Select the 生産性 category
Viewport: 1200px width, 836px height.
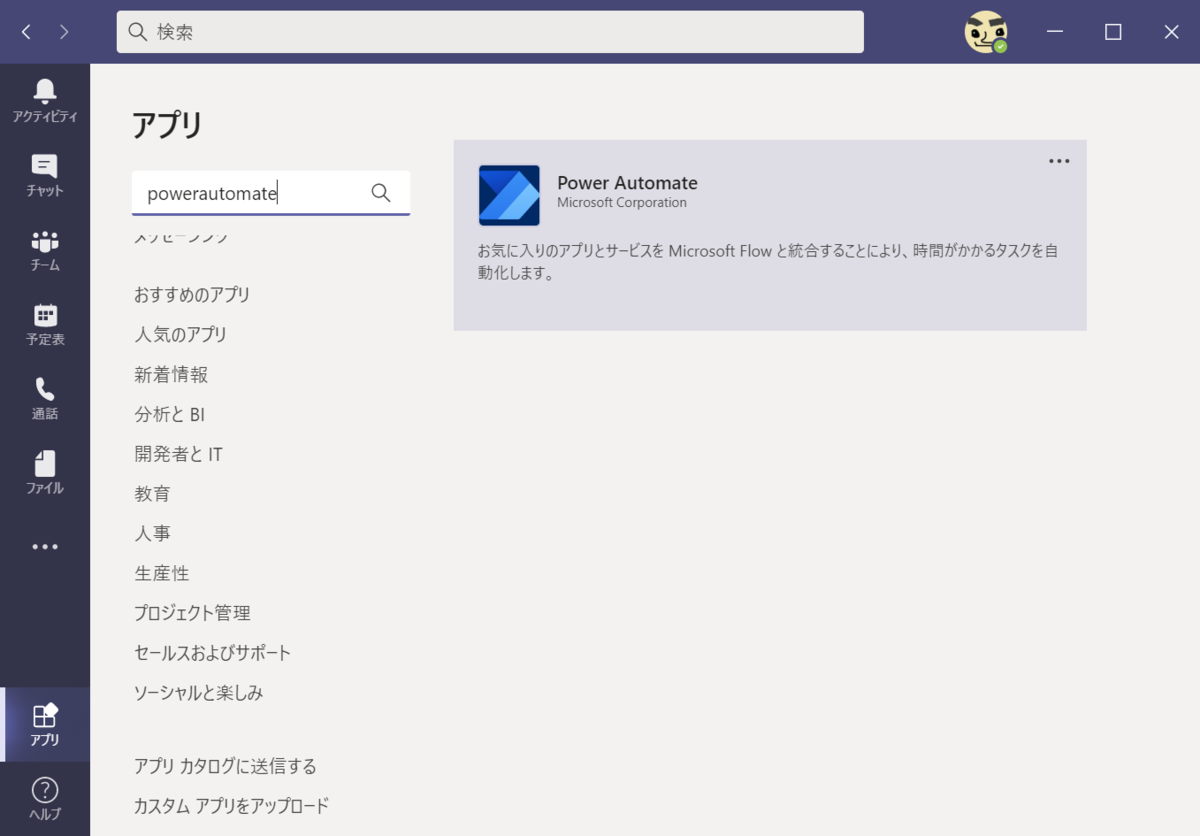pyautogui.click(x=161, y=573)
